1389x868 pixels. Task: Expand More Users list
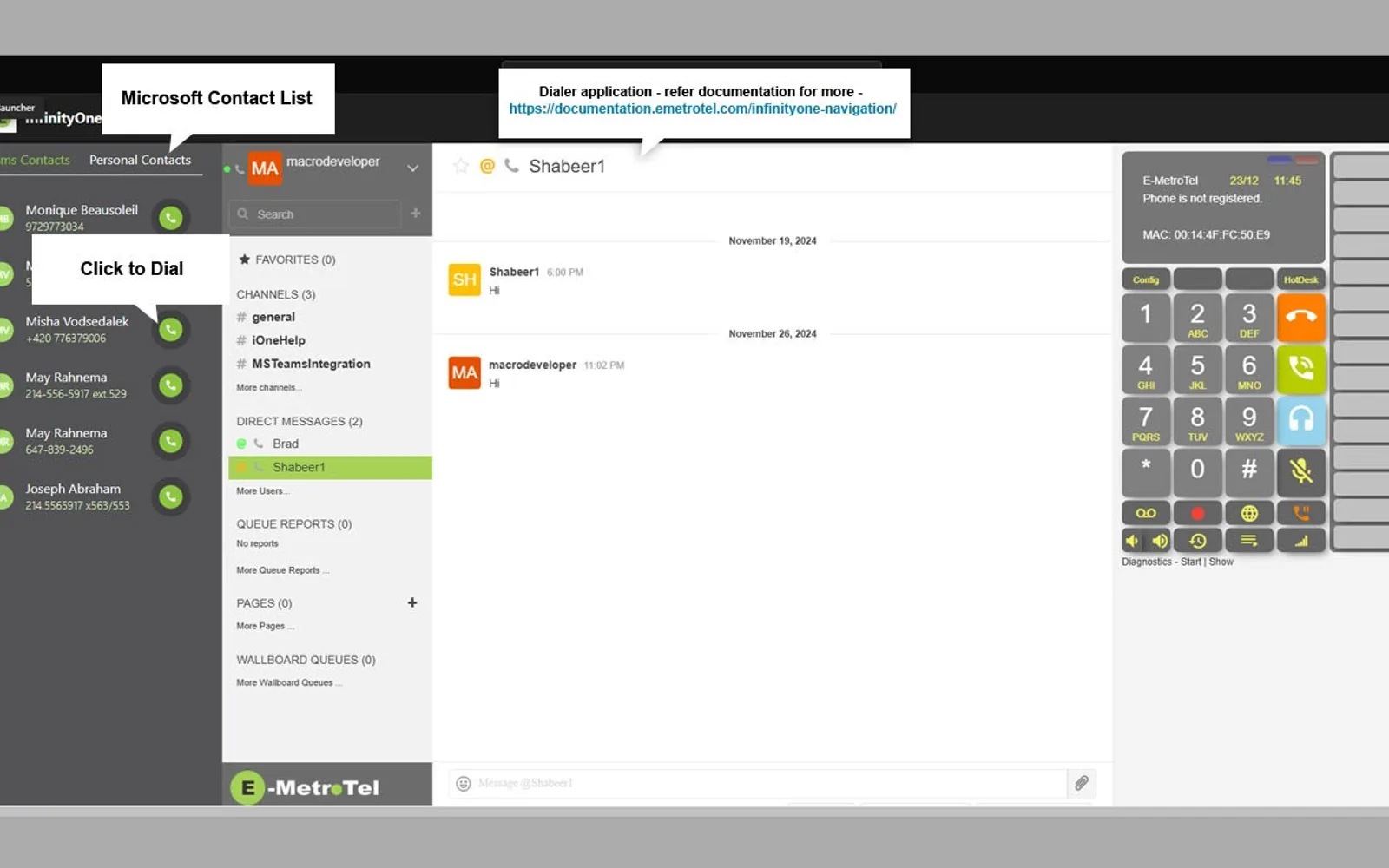(x=262, y=491)
